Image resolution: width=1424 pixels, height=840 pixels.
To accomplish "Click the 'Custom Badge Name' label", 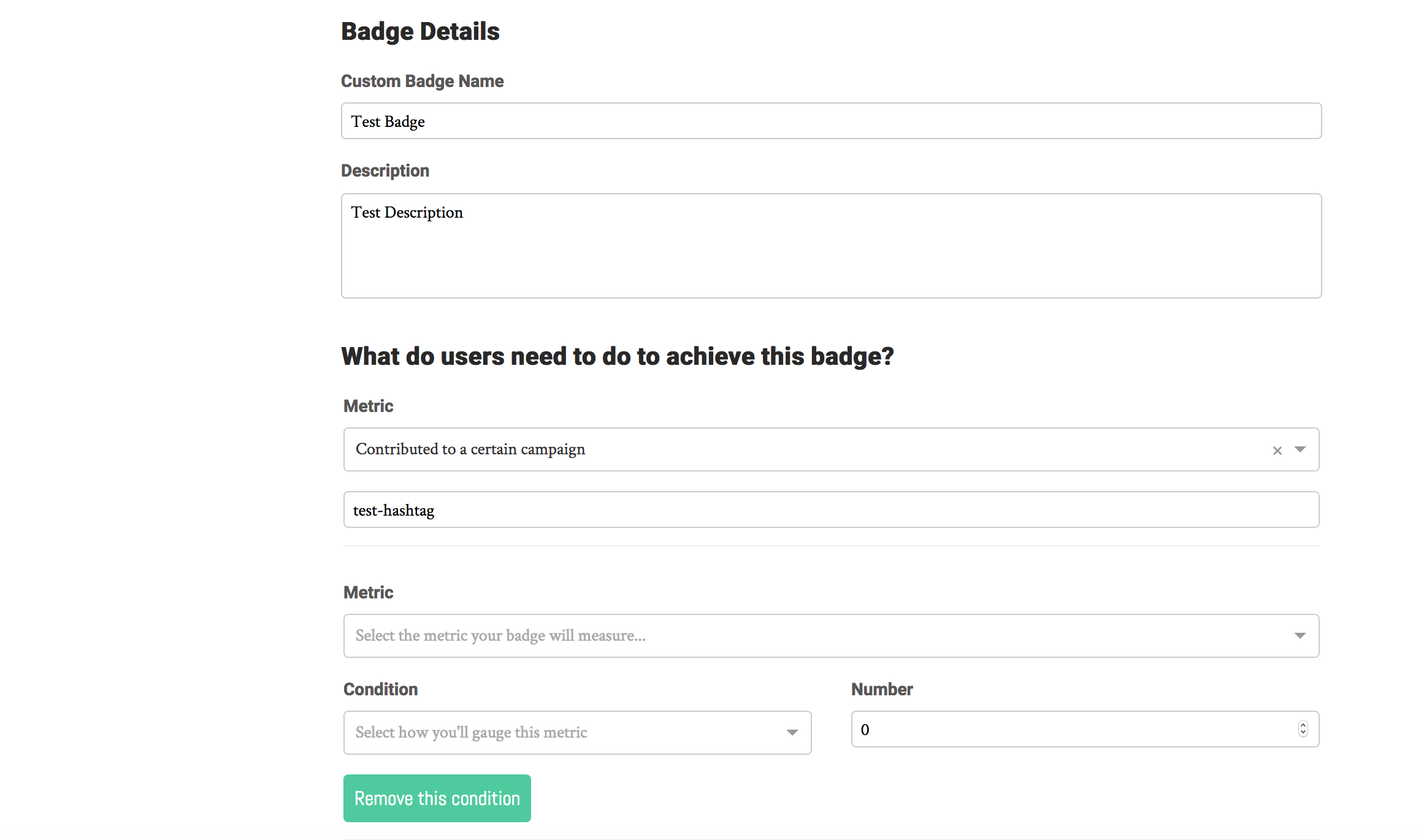I will click(423, 81).
